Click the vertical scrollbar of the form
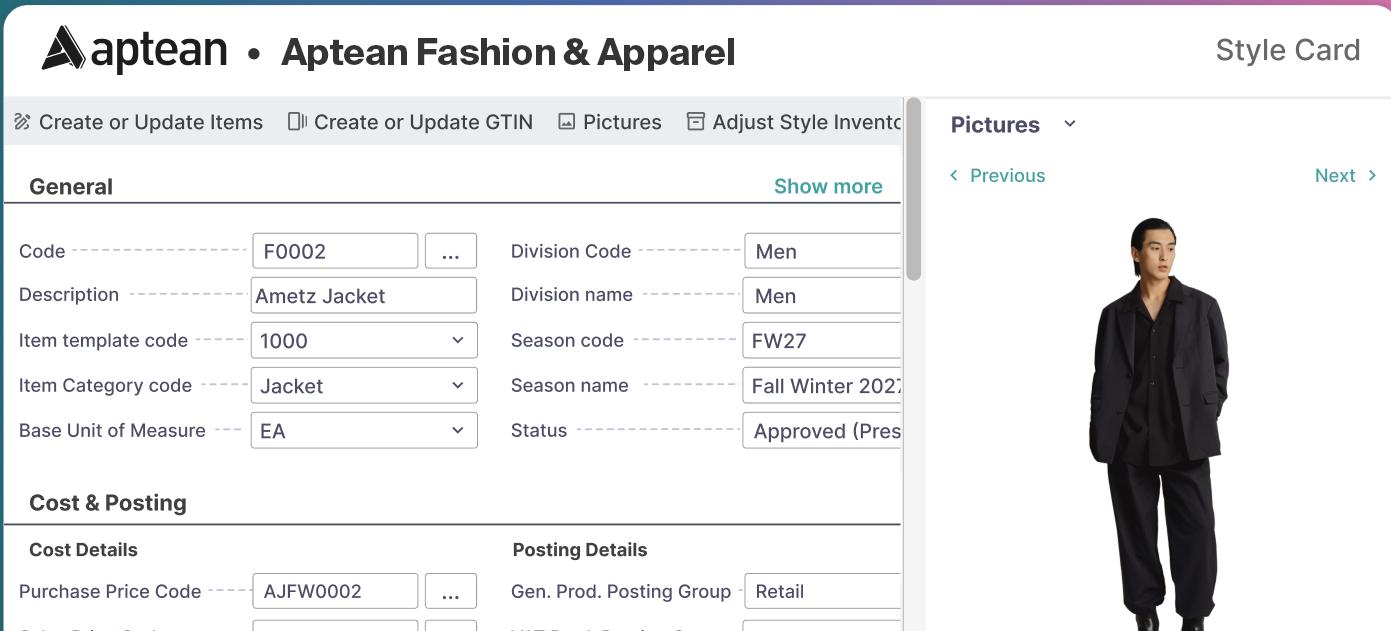1391x631 pixels. tap(913, 190)
